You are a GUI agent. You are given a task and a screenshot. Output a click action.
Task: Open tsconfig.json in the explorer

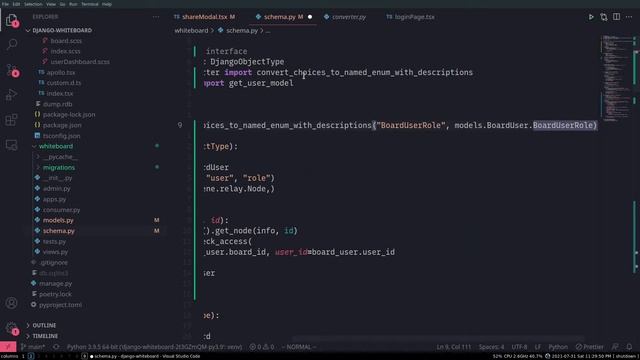(x=61, y=136)
